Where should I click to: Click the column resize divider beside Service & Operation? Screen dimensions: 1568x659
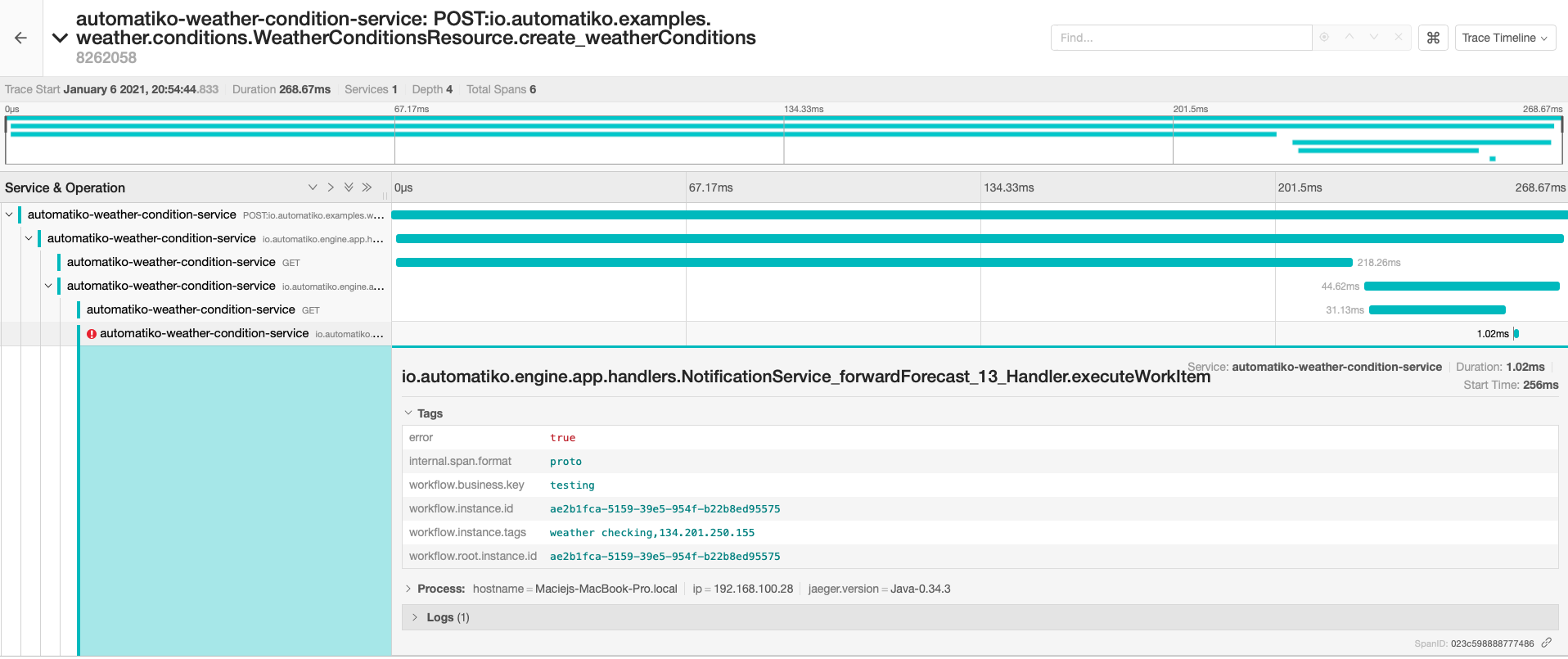pyautogui.click(x=385, y=195)
